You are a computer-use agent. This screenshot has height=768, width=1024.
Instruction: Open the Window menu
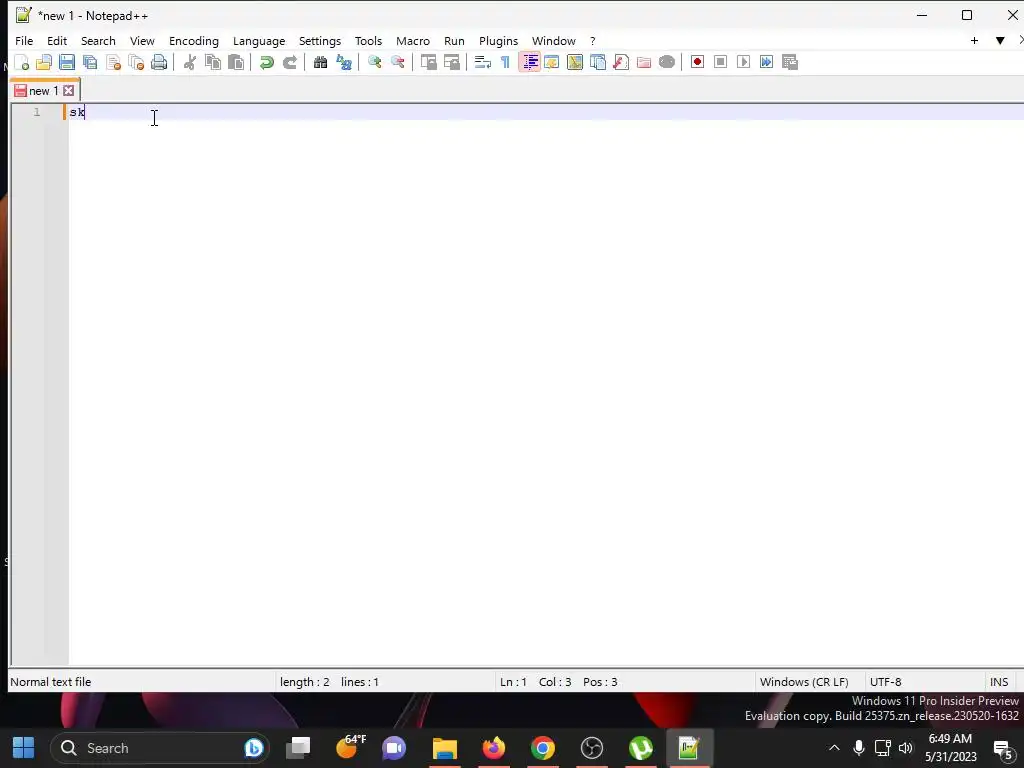coord(553,40)
